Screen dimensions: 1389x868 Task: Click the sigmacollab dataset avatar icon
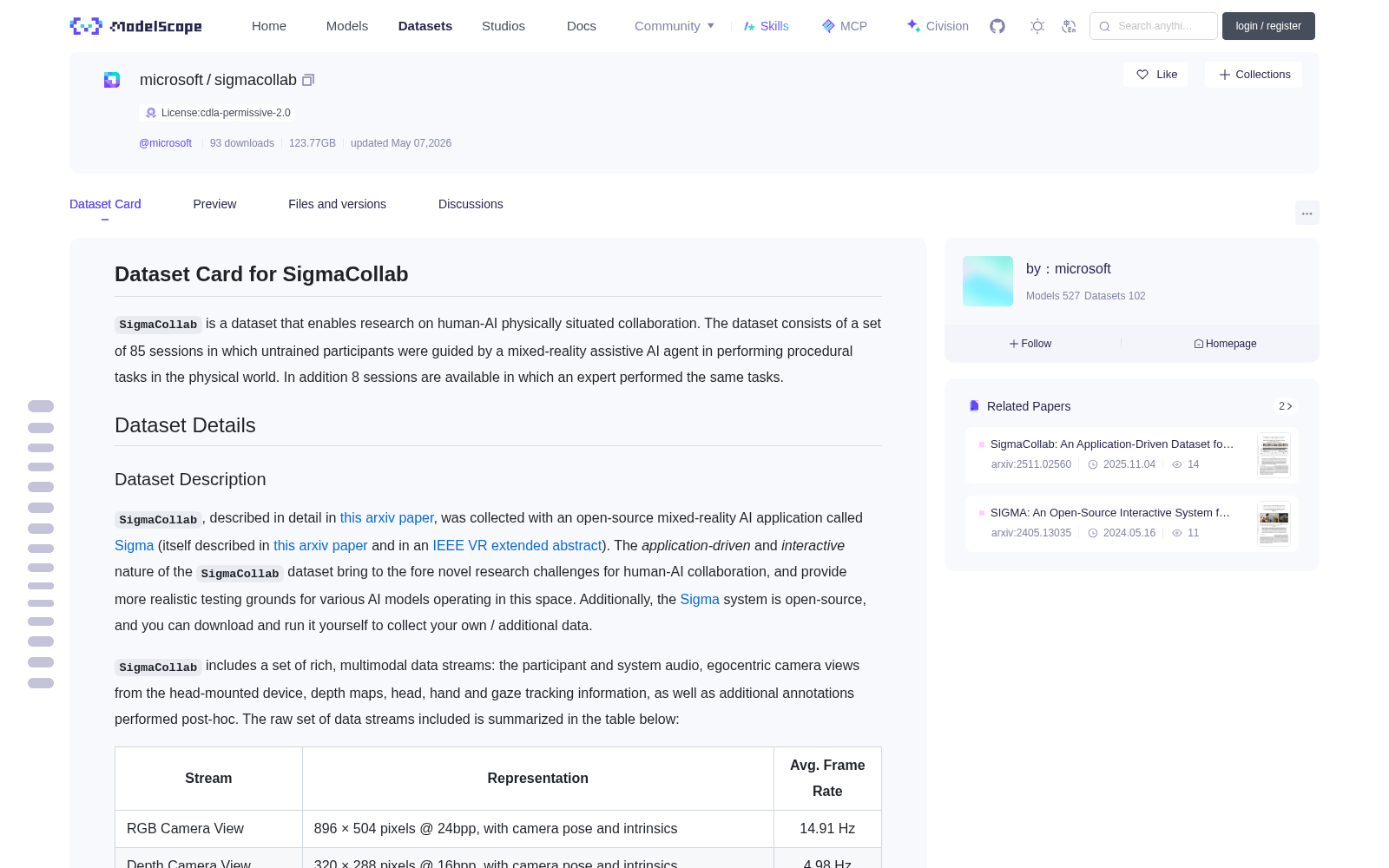(x=112, y=80)
